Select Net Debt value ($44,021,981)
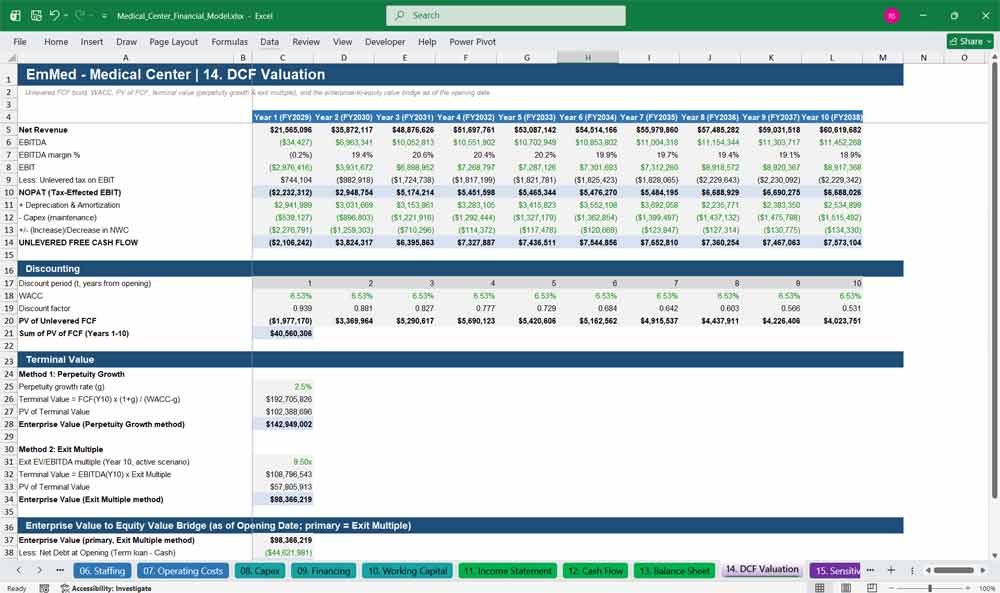 pos(283,553)
